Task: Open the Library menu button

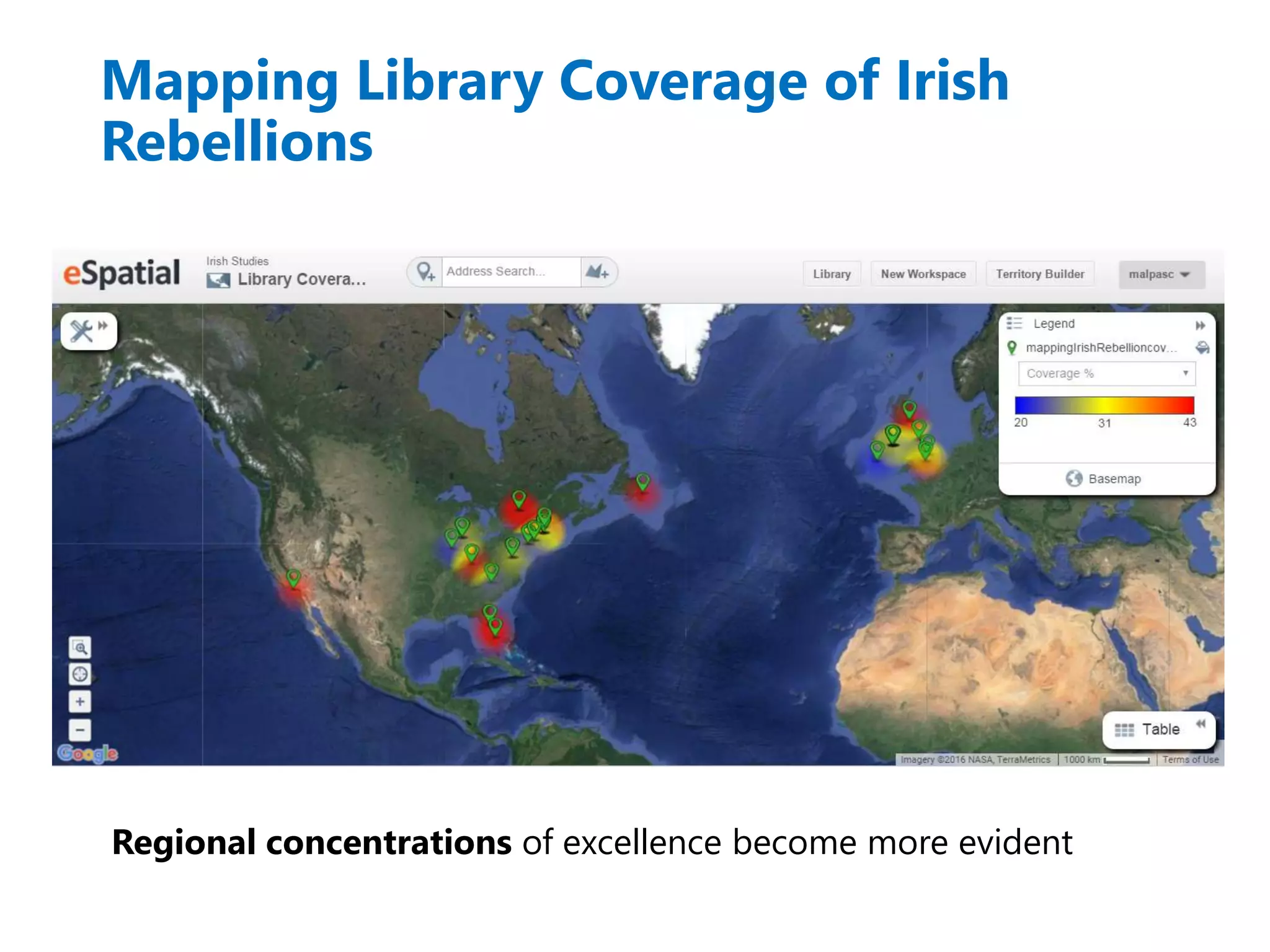Action: tap(832, 274)
